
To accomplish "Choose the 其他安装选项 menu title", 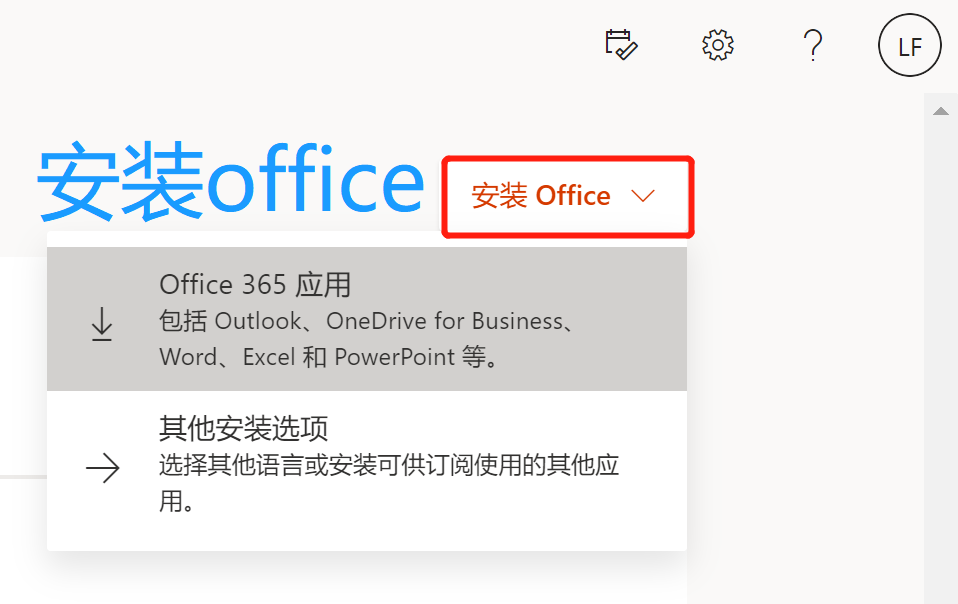I will [x=243, y=429].
